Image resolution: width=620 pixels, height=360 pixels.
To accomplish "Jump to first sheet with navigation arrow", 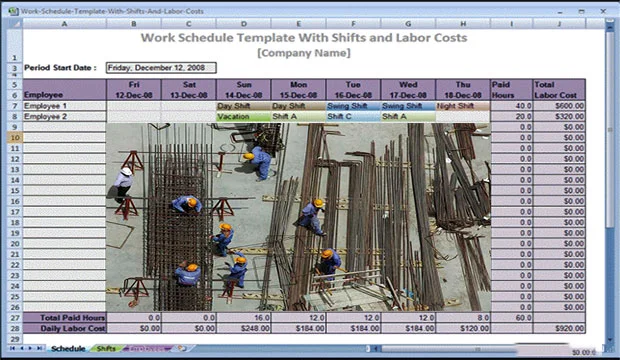I will 13,348.
